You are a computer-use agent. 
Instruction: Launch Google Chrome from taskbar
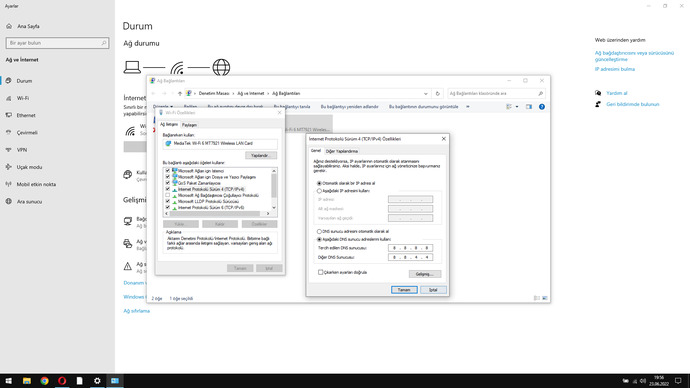(x=44, y=381)
